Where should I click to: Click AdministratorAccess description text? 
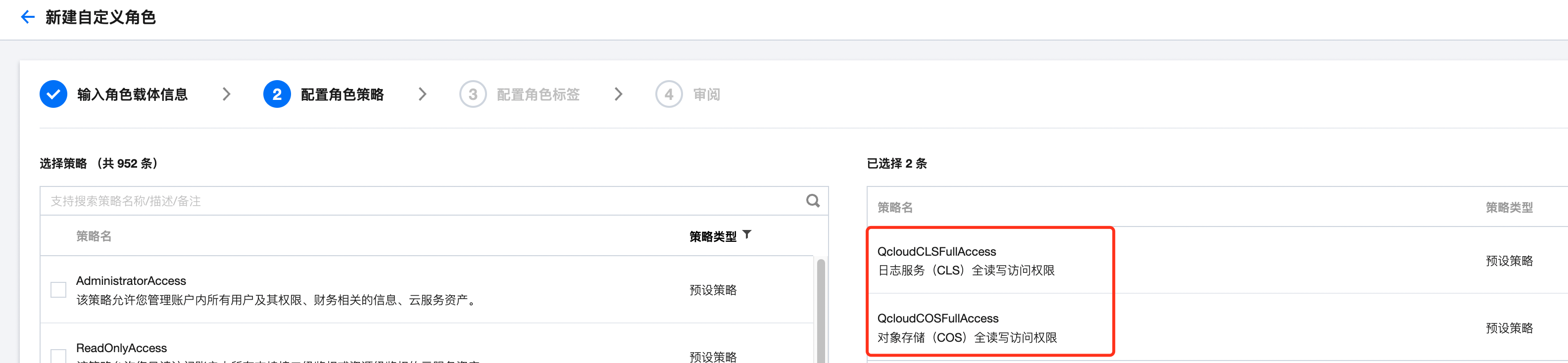(278, 300)
